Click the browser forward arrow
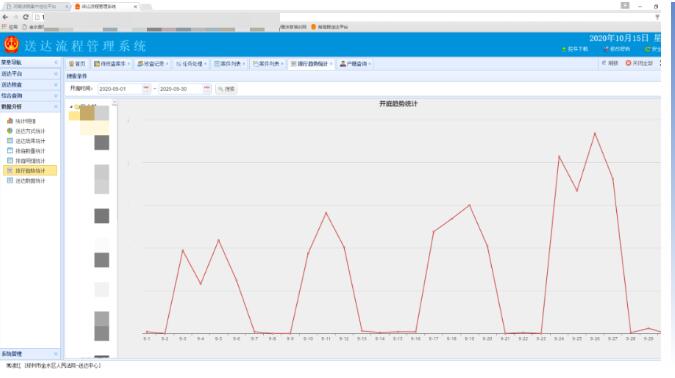675x378 pixels. pyautogui.click(x=15, y=17)
